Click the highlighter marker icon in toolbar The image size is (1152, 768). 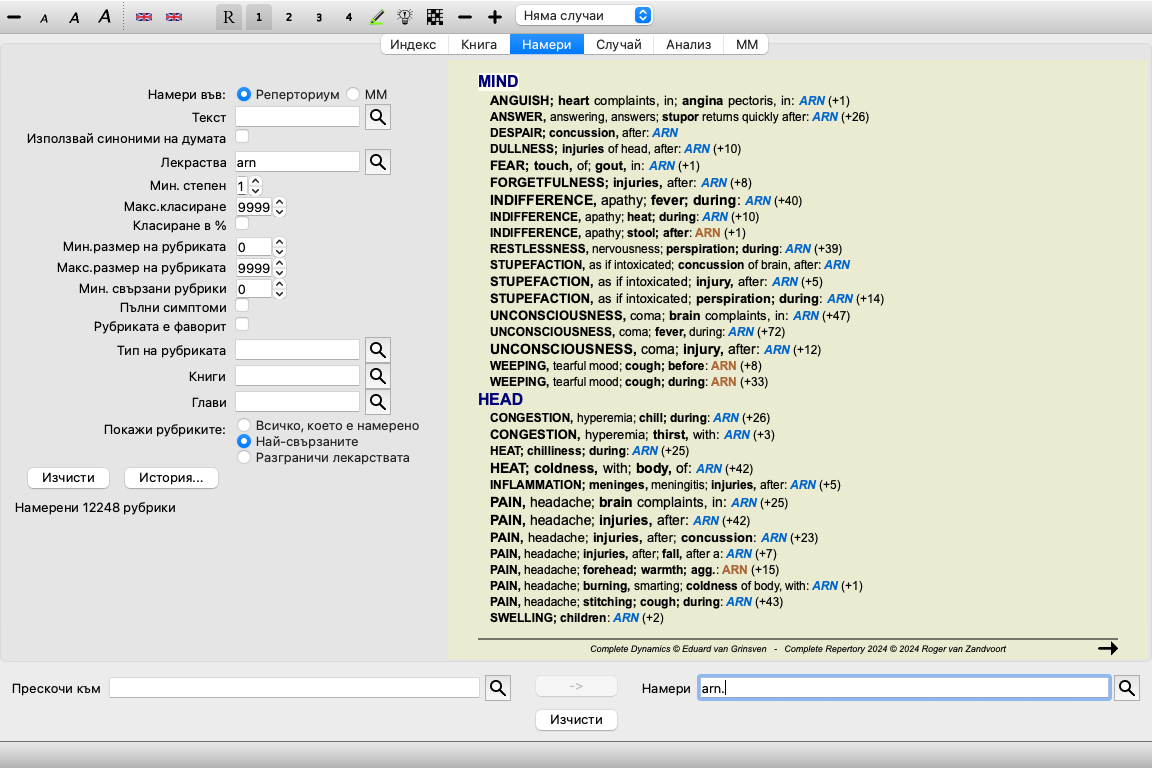coord(377,17)
